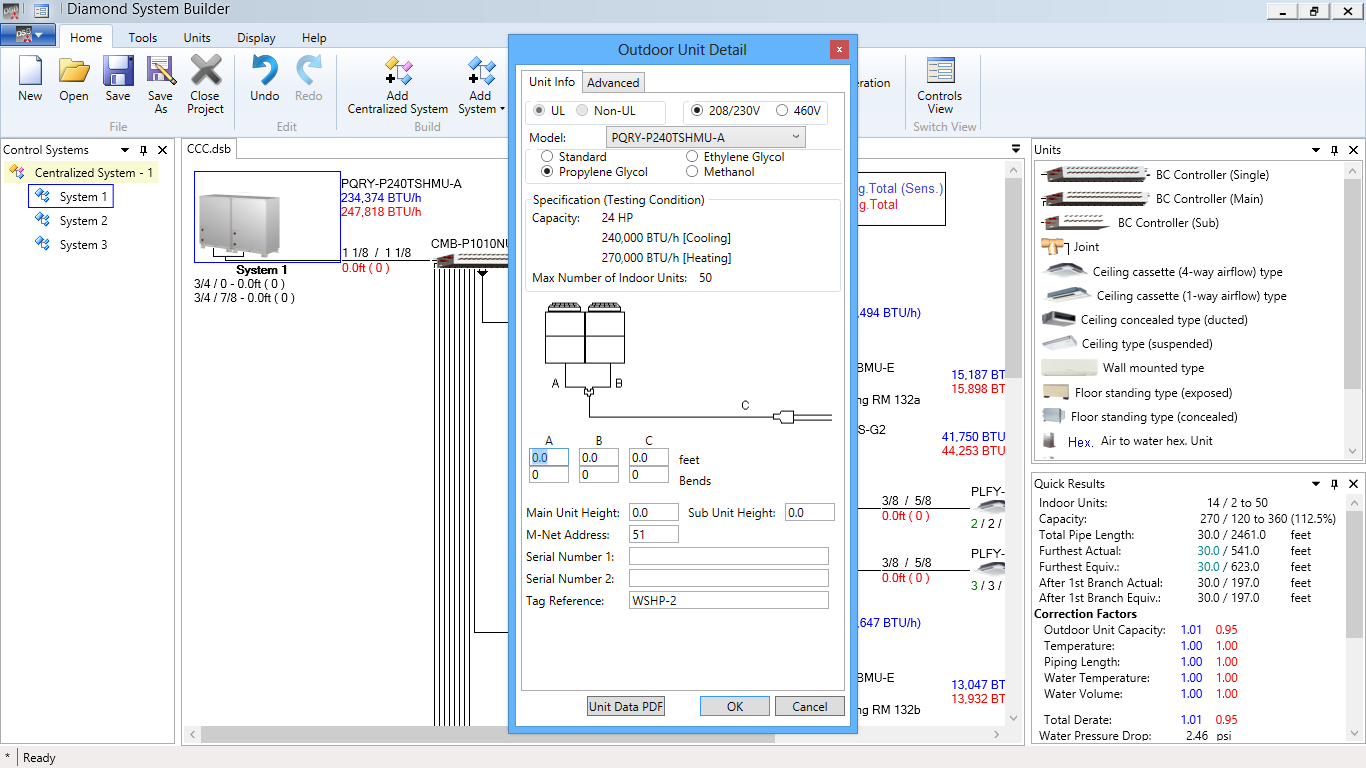Click the System 1 outdoor unit image
1366x768 pixels.
tap(267, 217)
